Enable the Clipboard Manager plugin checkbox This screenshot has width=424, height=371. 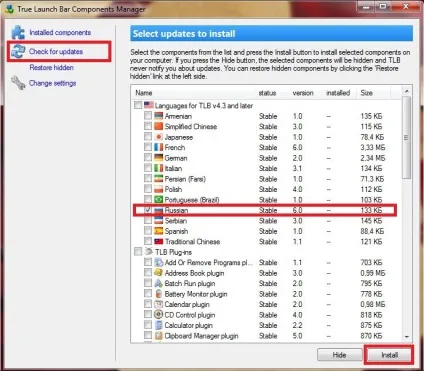pos(148,335)
